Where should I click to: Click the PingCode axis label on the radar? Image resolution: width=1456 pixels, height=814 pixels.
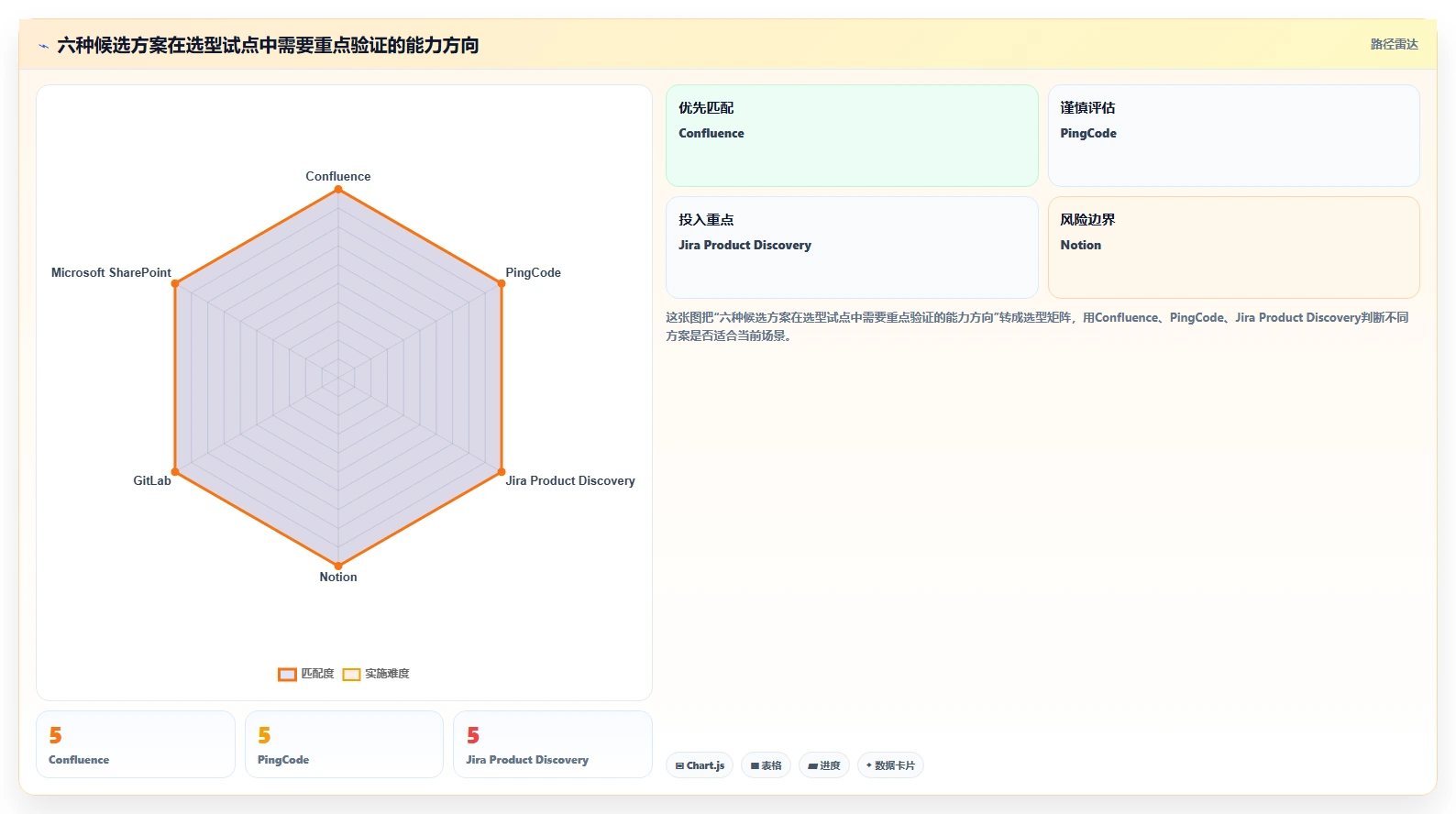(533, 272)
